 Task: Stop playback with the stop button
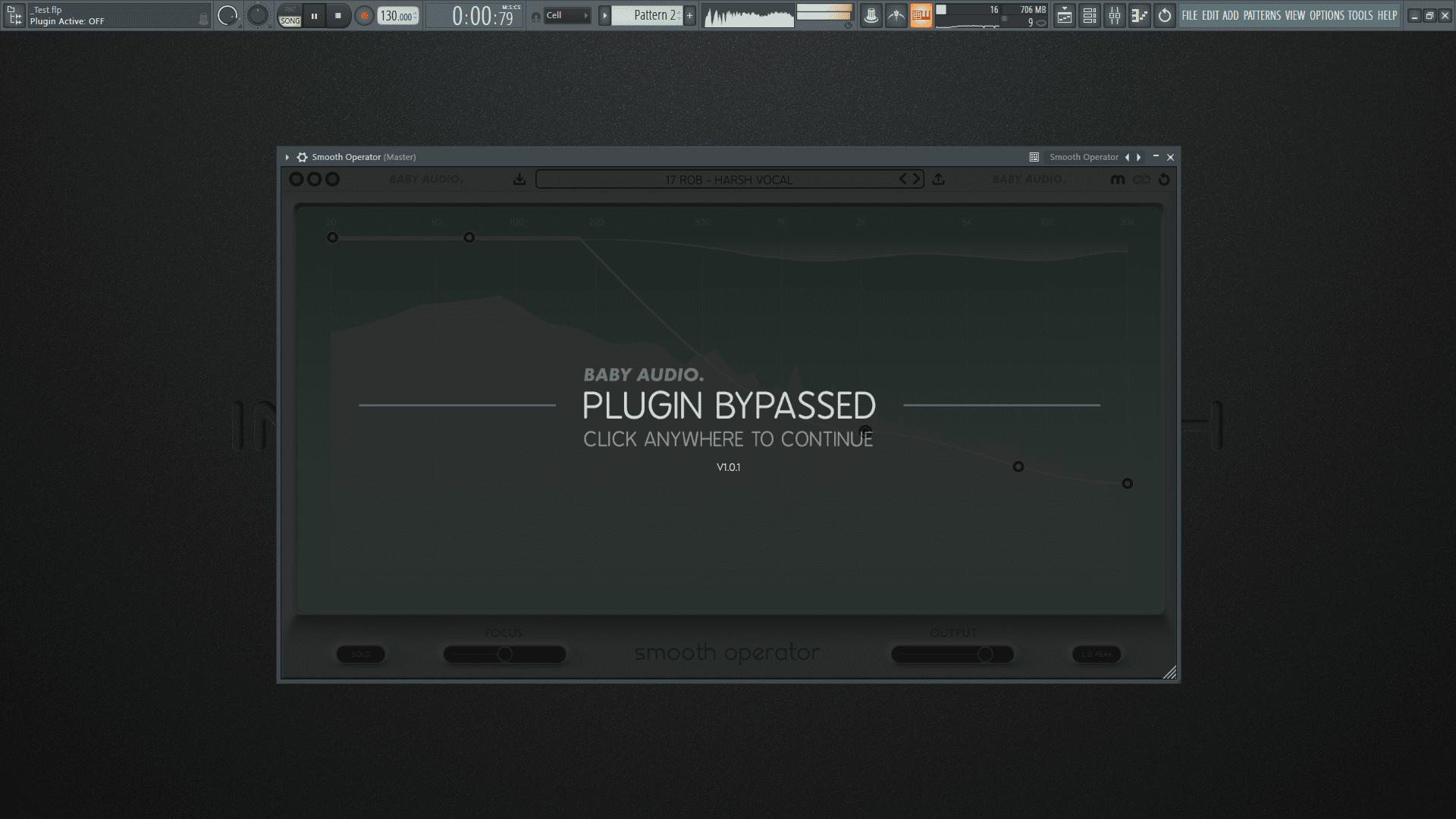(338, 15)
